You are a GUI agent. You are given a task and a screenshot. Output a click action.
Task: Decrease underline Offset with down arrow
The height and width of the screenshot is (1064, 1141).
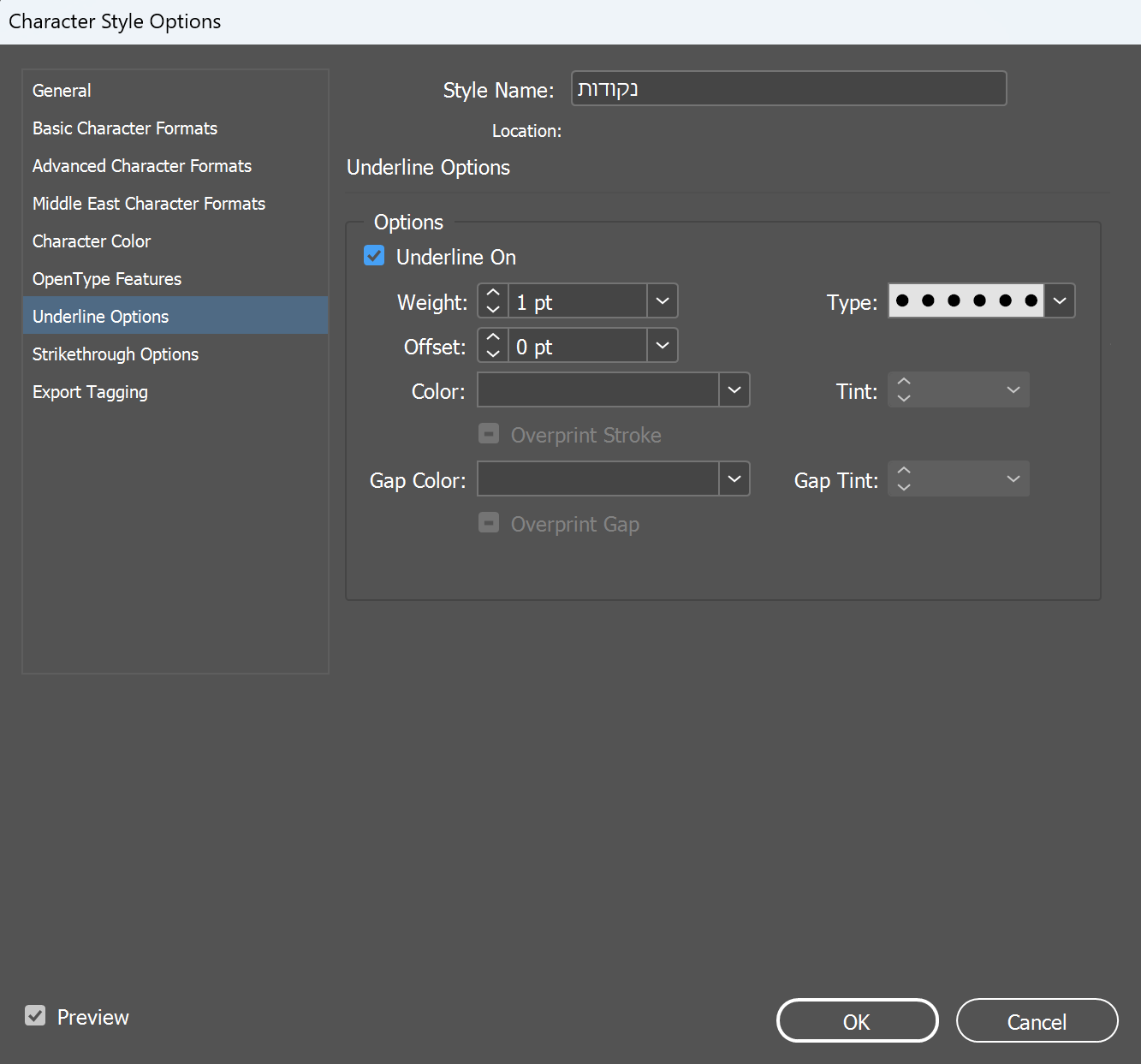[x=493, y=354]
